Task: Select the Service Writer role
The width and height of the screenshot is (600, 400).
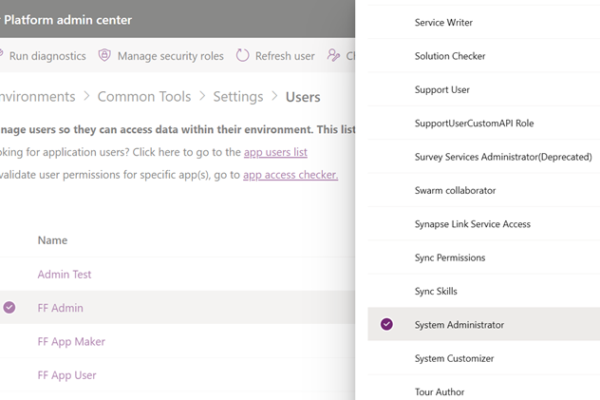Action: pyautogui.click(x=444, y=22)
